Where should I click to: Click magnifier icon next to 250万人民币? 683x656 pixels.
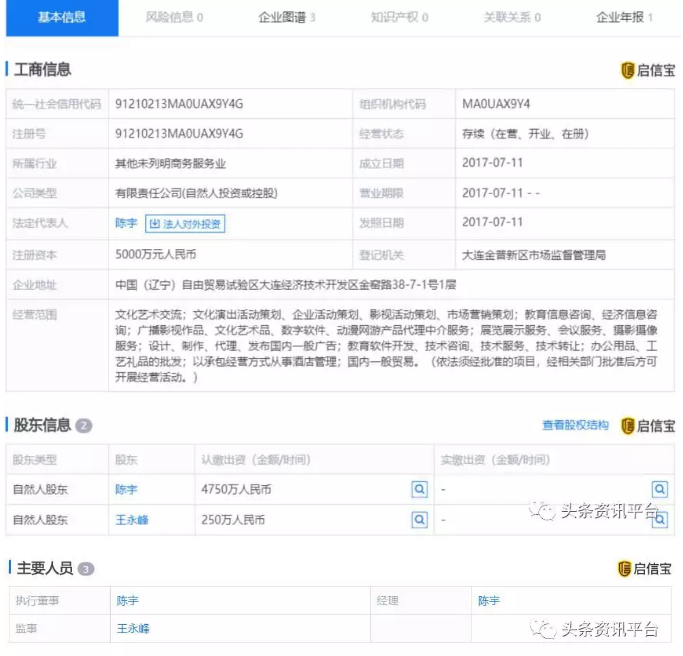419,520
